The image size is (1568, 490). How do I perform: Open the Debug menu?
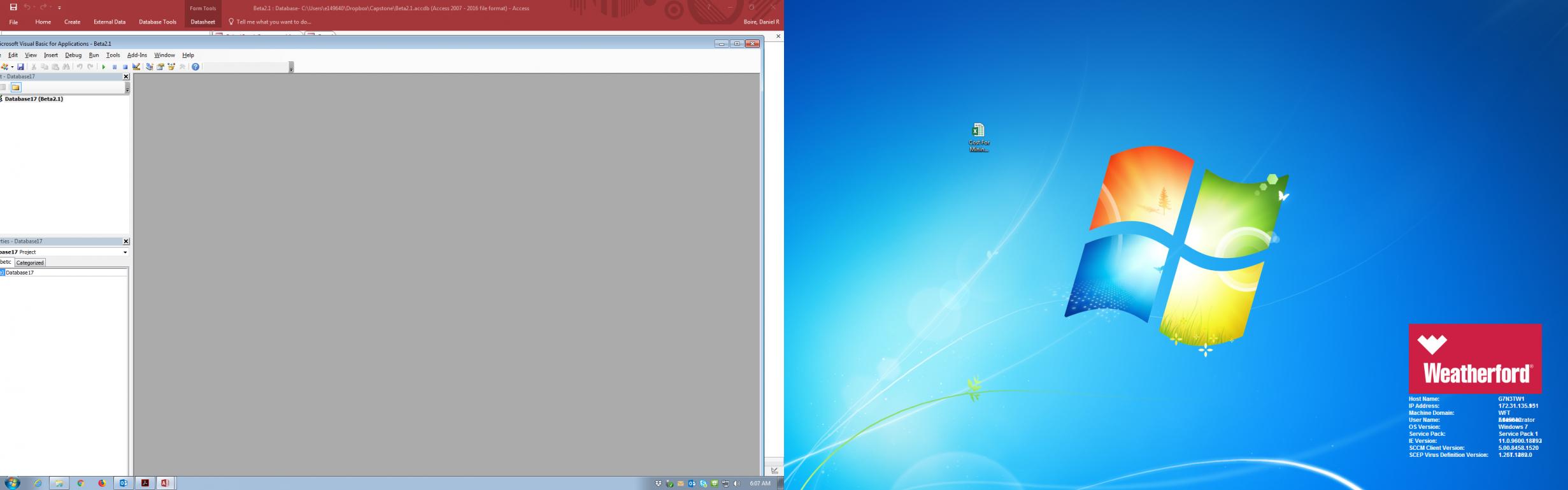pos(73,55)
